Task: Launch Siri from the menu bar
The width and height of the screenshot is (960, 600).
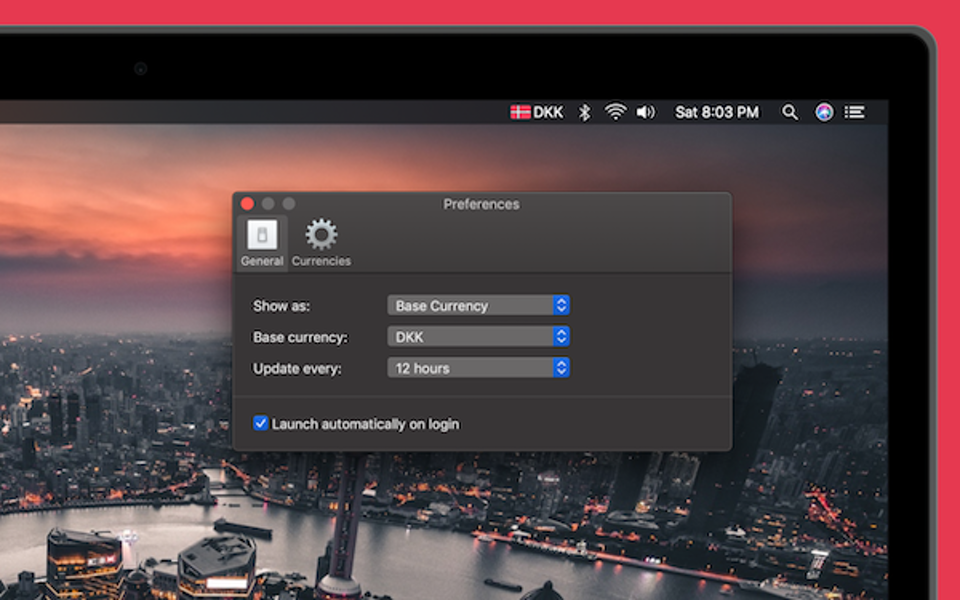Action: (x=824, y=112)
